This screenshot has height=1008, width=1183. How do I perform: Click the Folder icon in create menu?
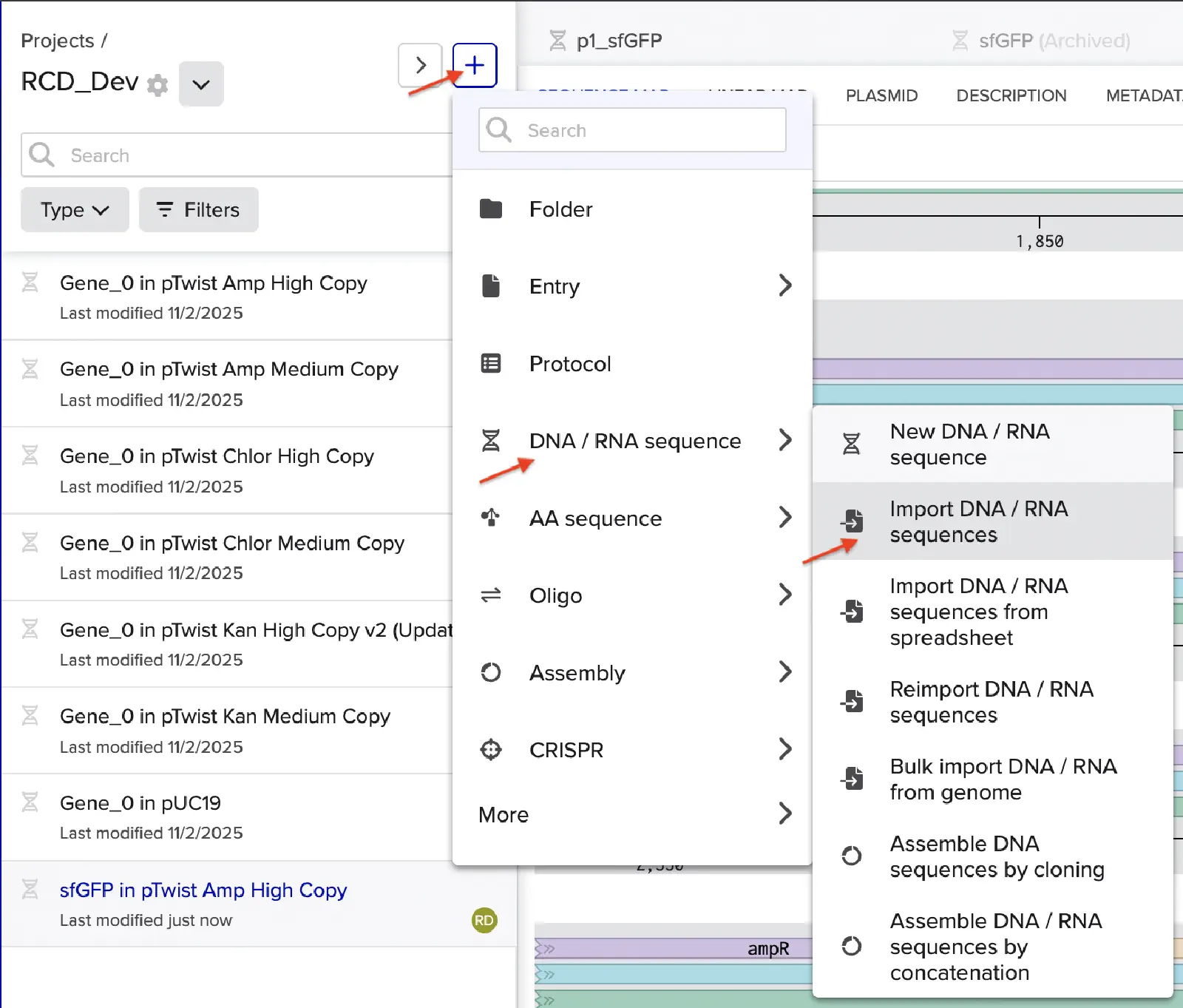(491, 209)
